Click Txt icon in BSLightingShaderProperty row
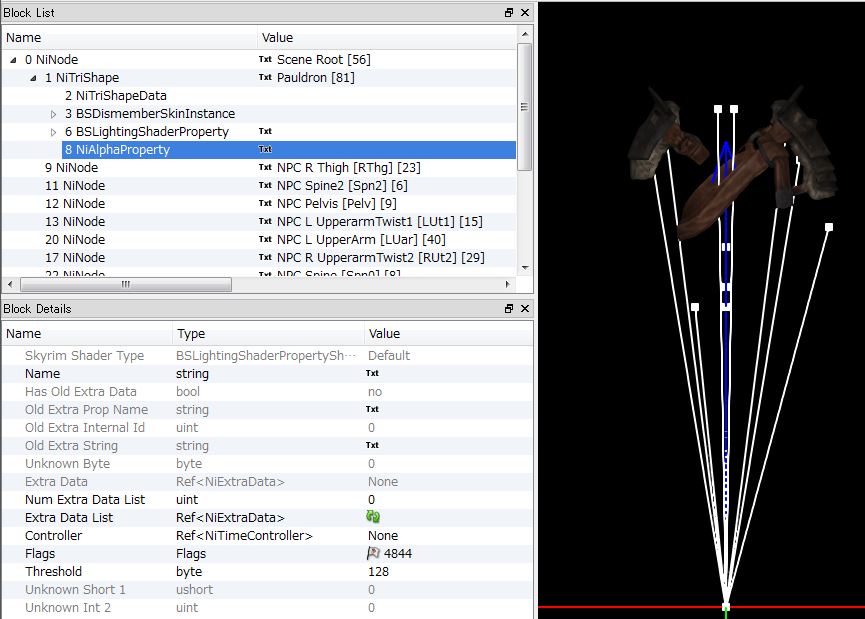This screenshot has height=619, width=865. (265, 131)
